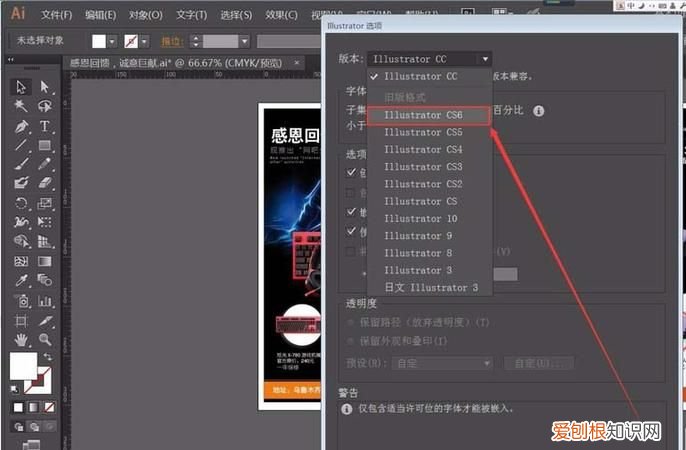Open the 预设 自定 dropdown
Screen dimensions: 686x450
(442, 363)
